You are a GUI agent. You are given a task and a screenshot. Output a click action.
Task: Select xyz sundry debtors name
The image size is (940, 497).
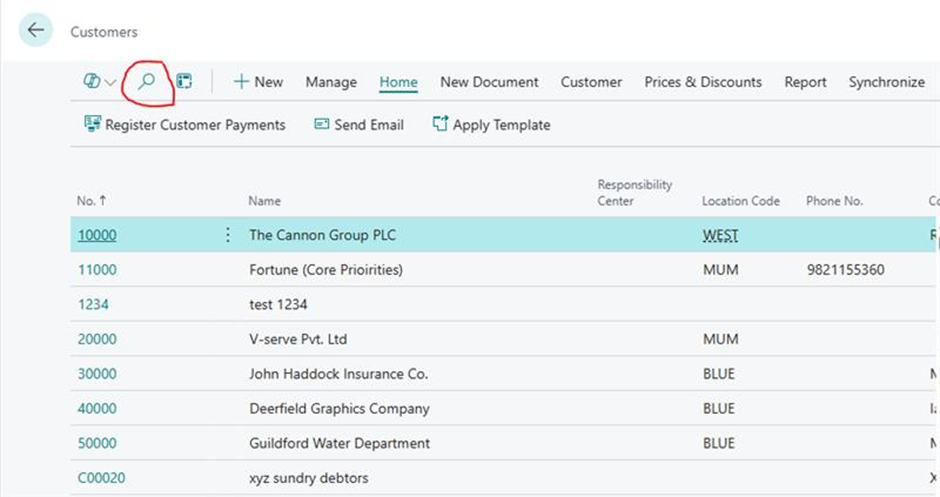(309, 478)
